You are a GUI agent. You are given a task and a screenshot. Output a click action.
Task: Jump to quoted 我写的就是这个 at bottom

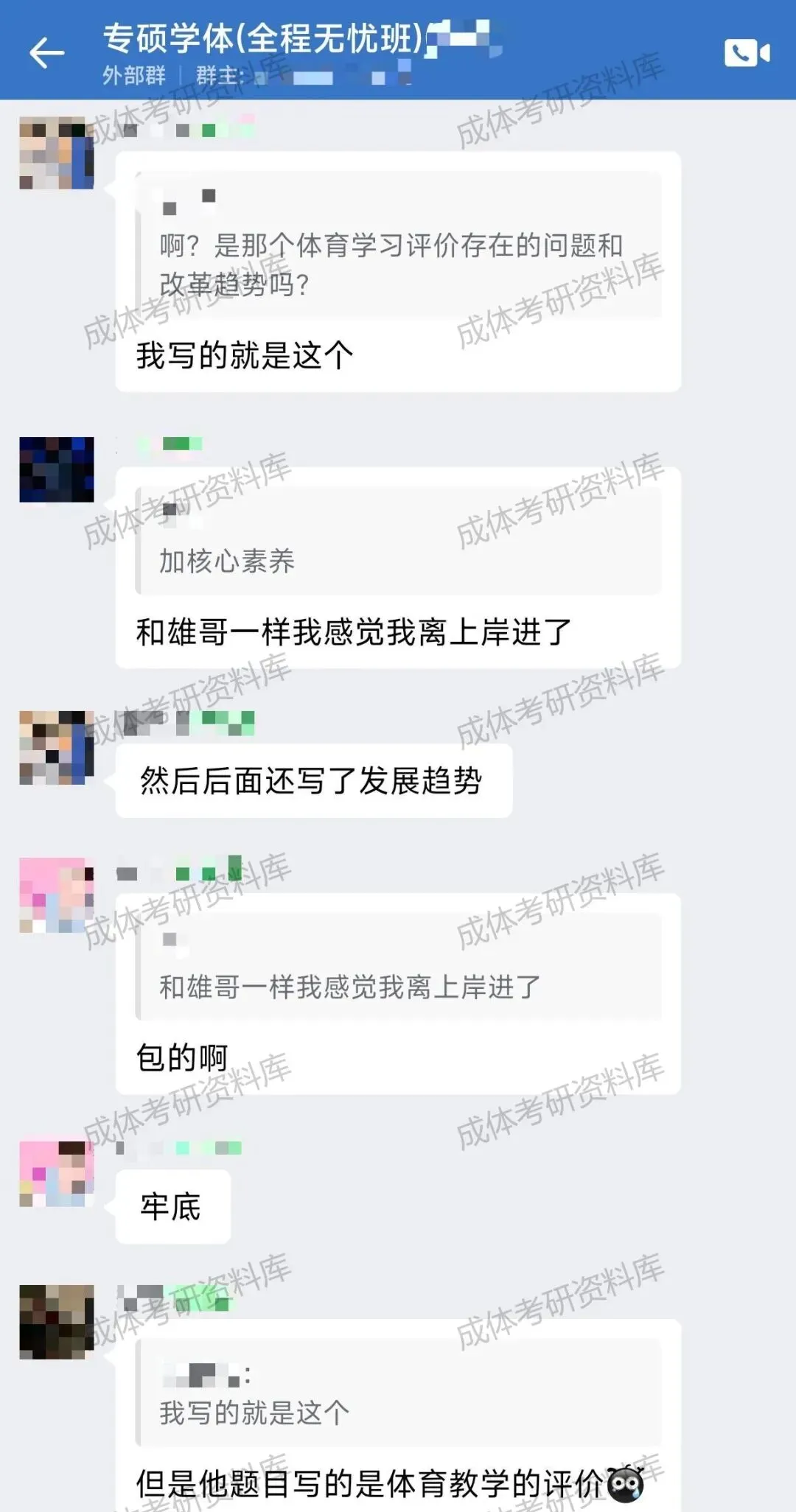[x=398, y=1392]
